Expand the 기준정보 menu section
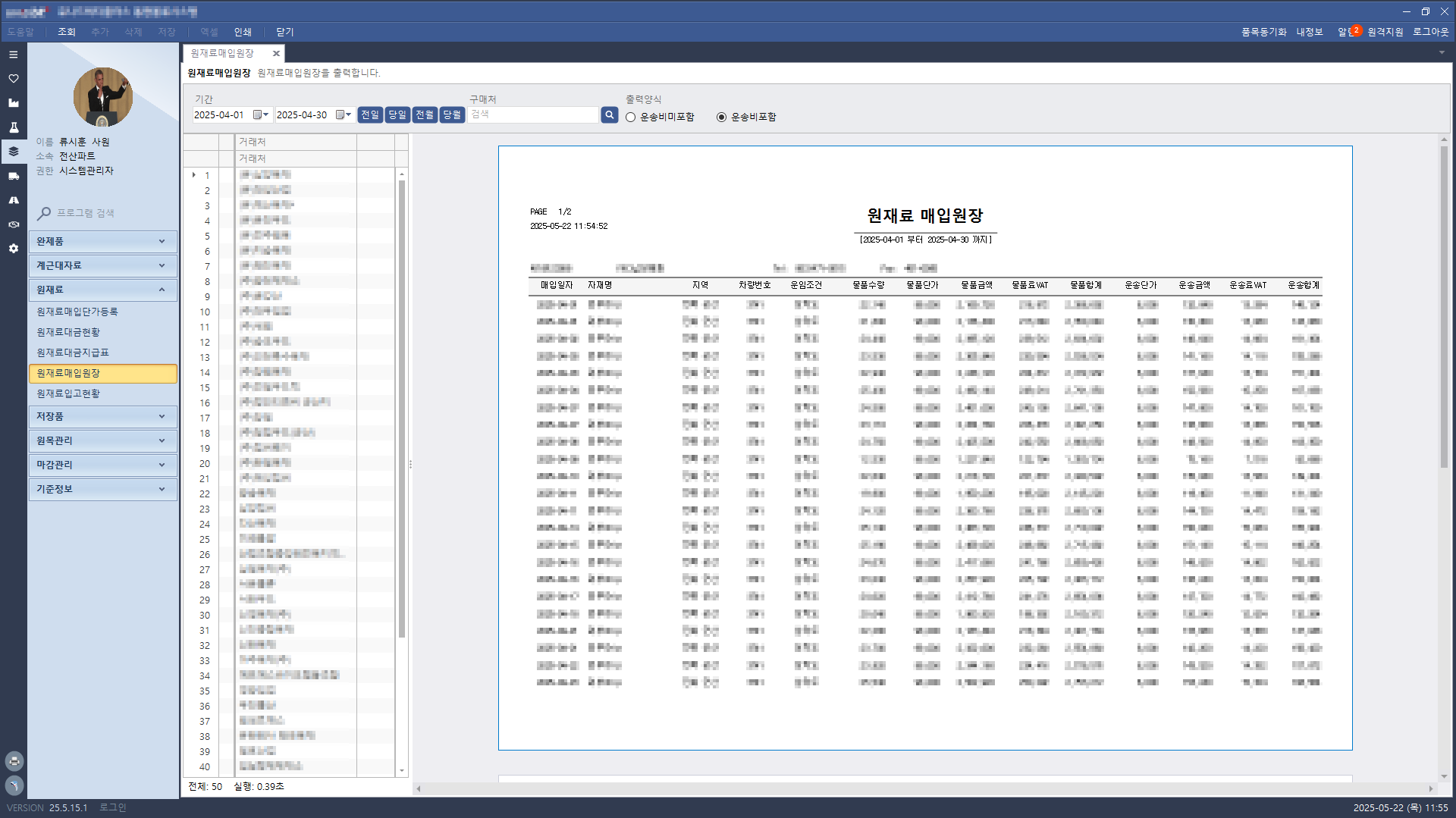1456x818 pixels. coord(102,489)
